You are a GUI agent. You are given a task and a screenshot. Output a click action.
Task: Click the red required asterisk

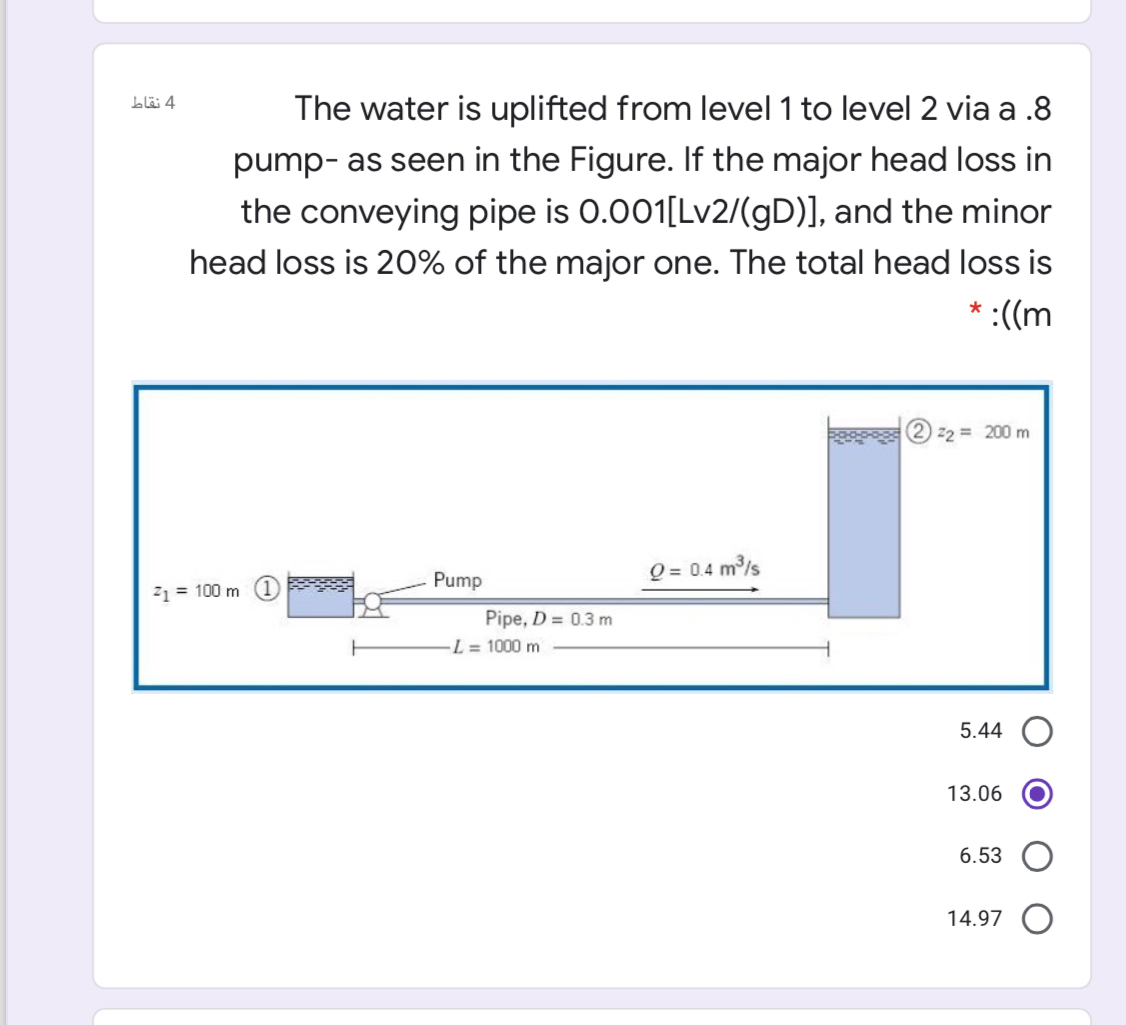point(973,310)
